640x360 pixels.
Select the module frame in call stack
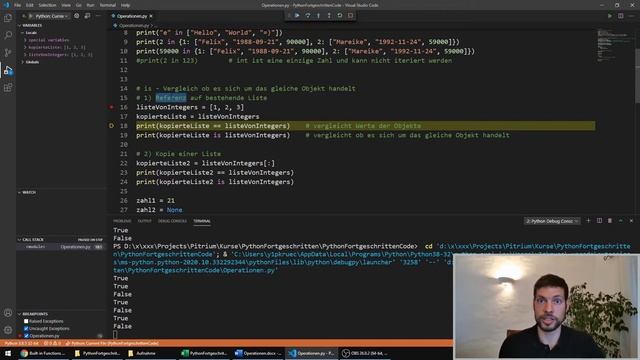(x=61, y=247)
